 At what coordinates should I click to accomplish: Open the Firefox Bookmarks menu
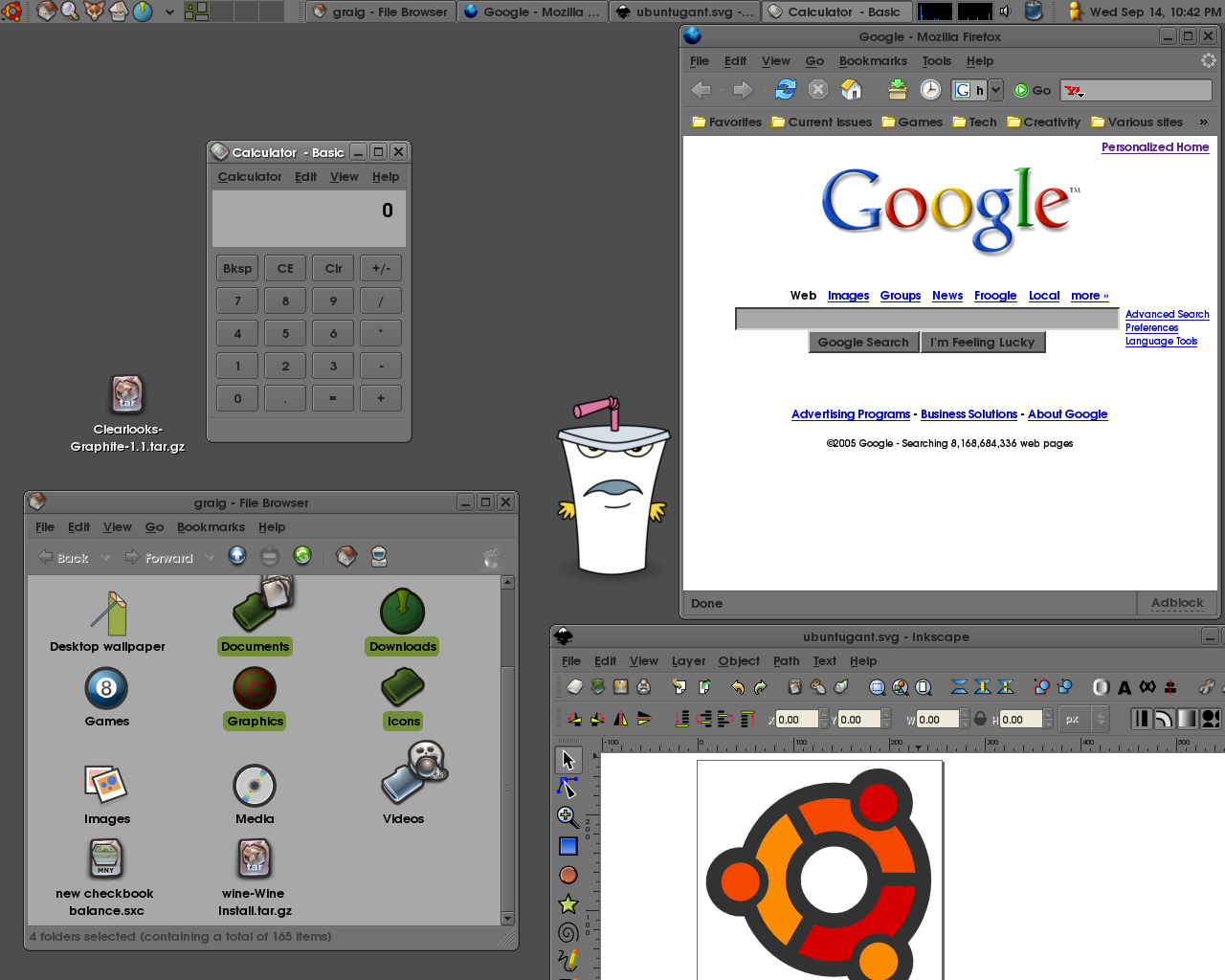tap(873, 61)
